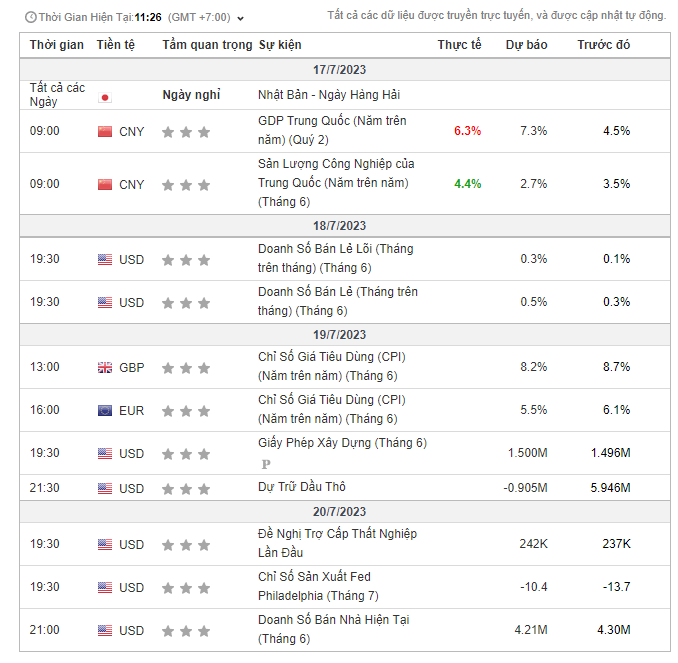The height and width of the screenshot is (663, 678).
Task: Click the importance stars for GDP Trung Quốc
Action: [x=186, y=131]
